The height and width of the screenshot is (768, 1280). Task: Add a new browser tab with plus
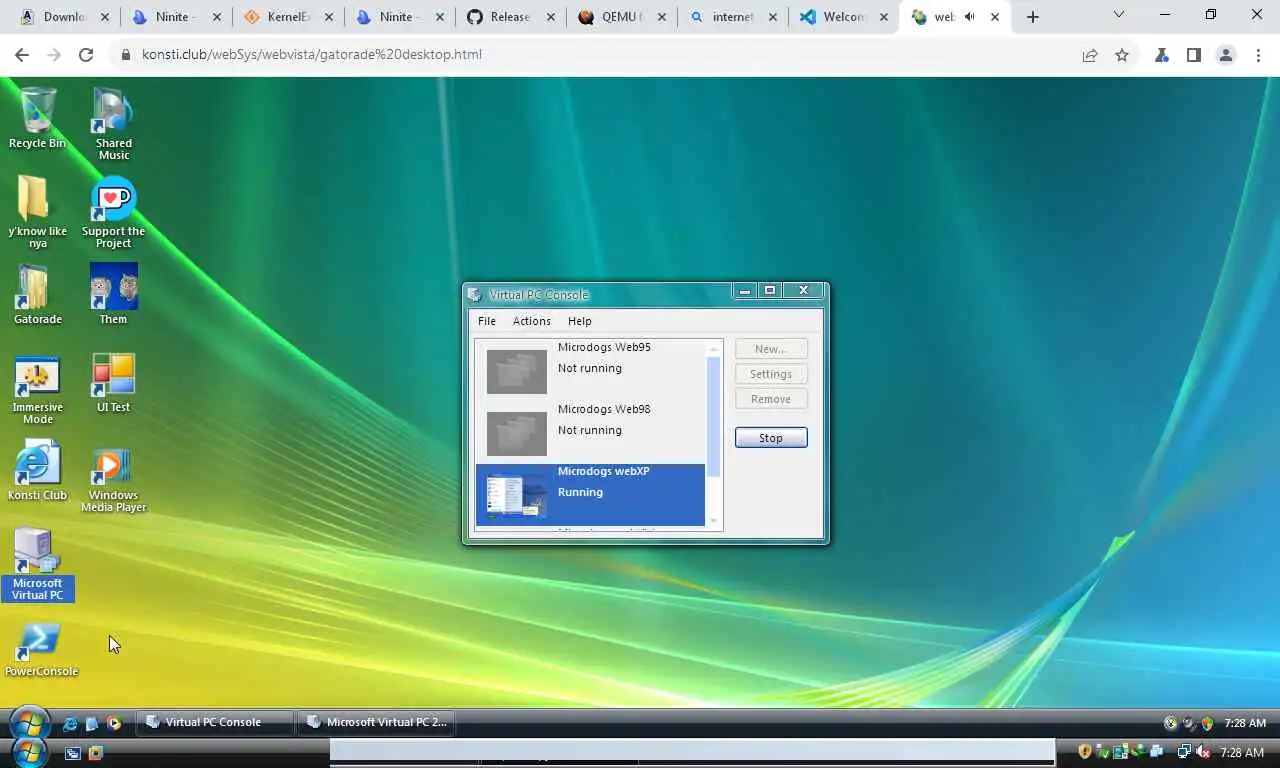coord(1033,17)
